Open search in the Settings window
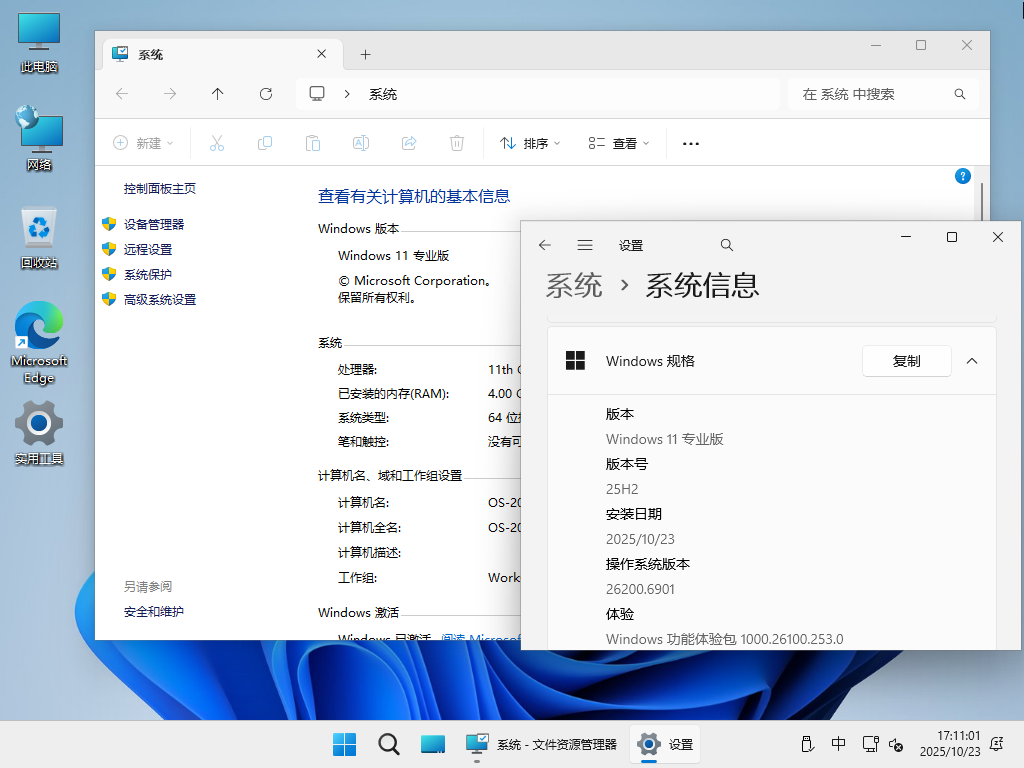This screenshot has height=768, width=1024. [x=726, y=244]
